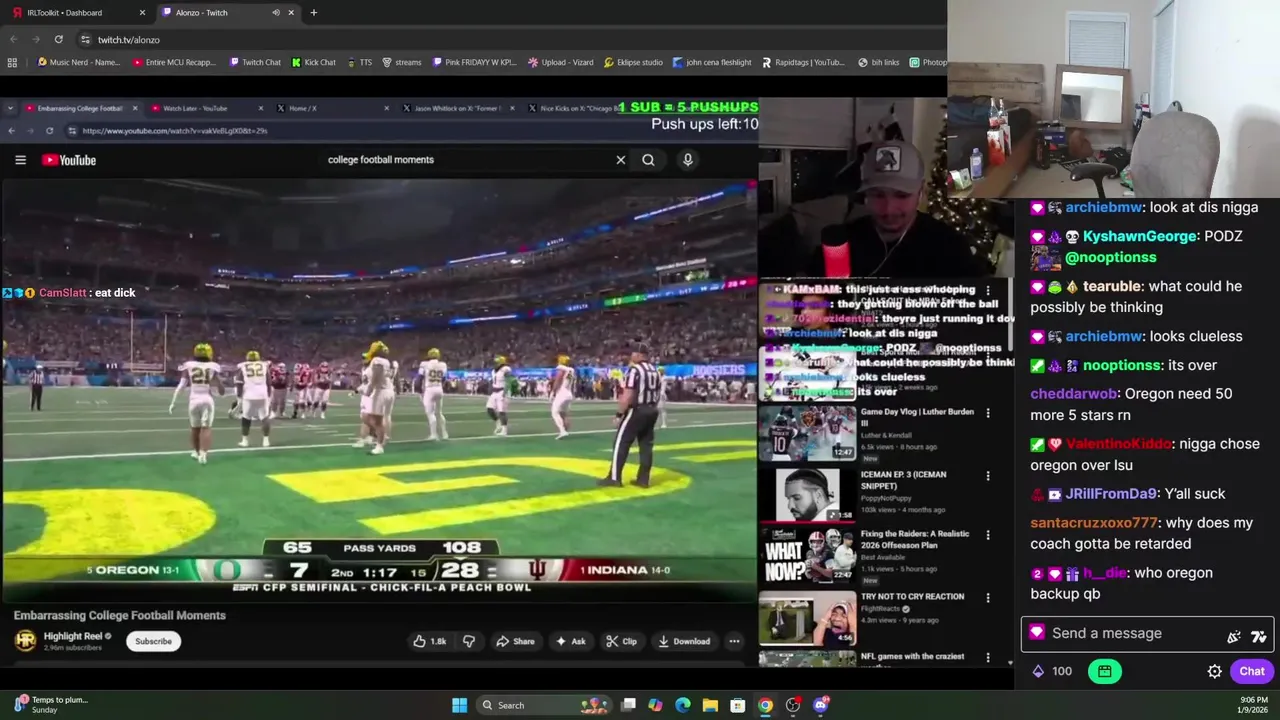This screenshot has width=1280, height=720.
Task: Open the TTS bookmark
Action: click(360, 62)
